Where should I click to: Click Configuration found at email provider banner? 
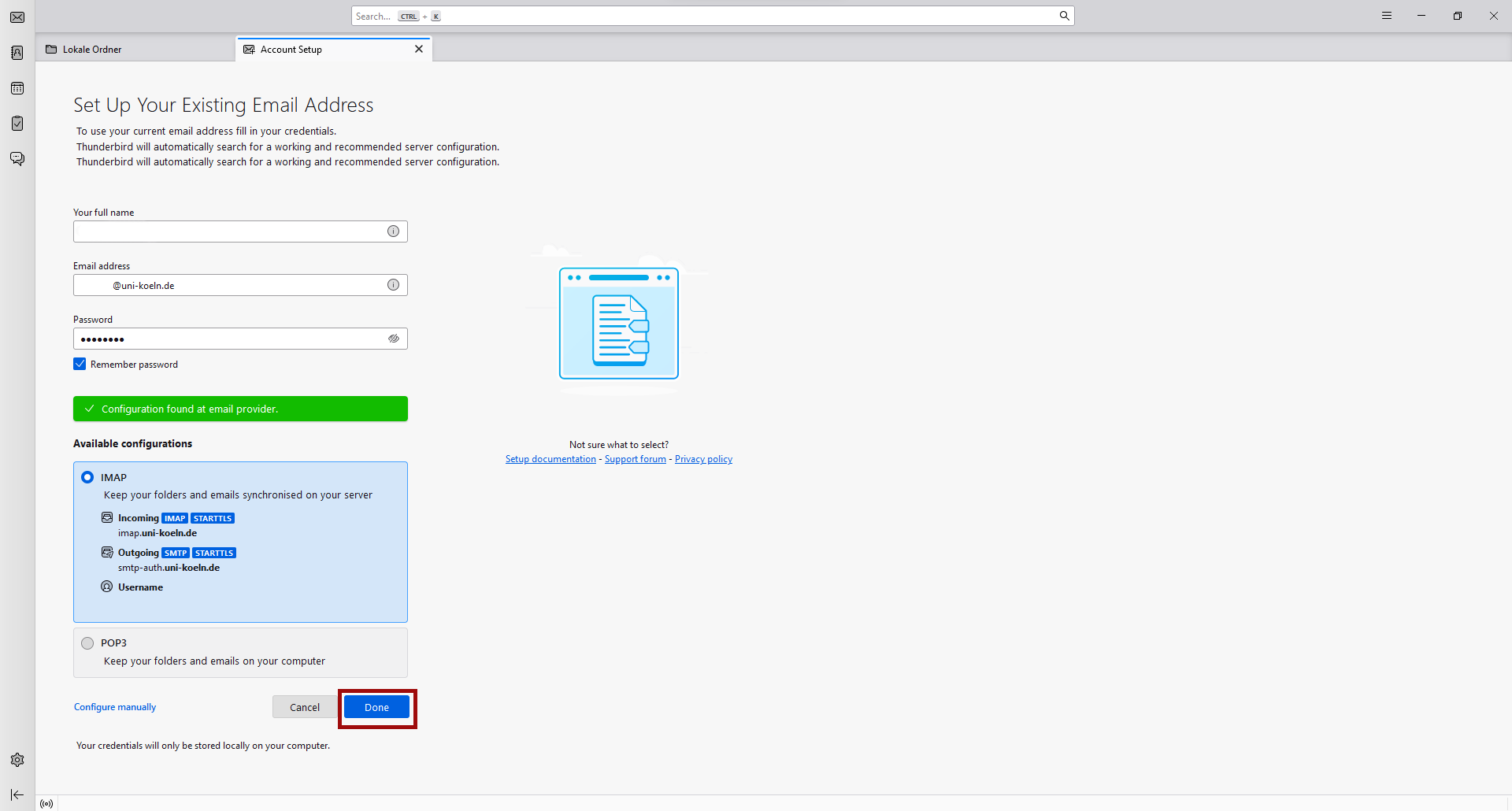[x=240, y=409]
